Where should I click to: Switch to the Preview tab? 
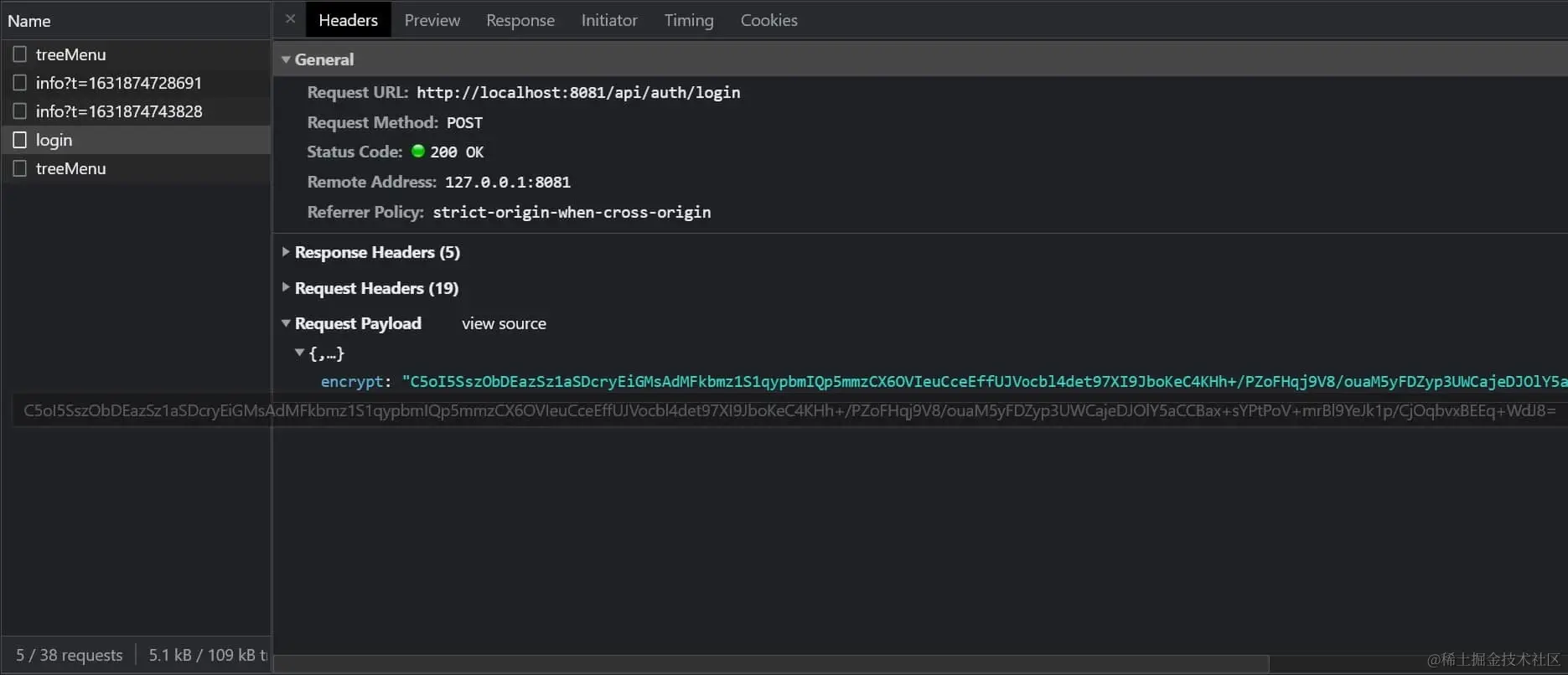[x=432, y=20]
